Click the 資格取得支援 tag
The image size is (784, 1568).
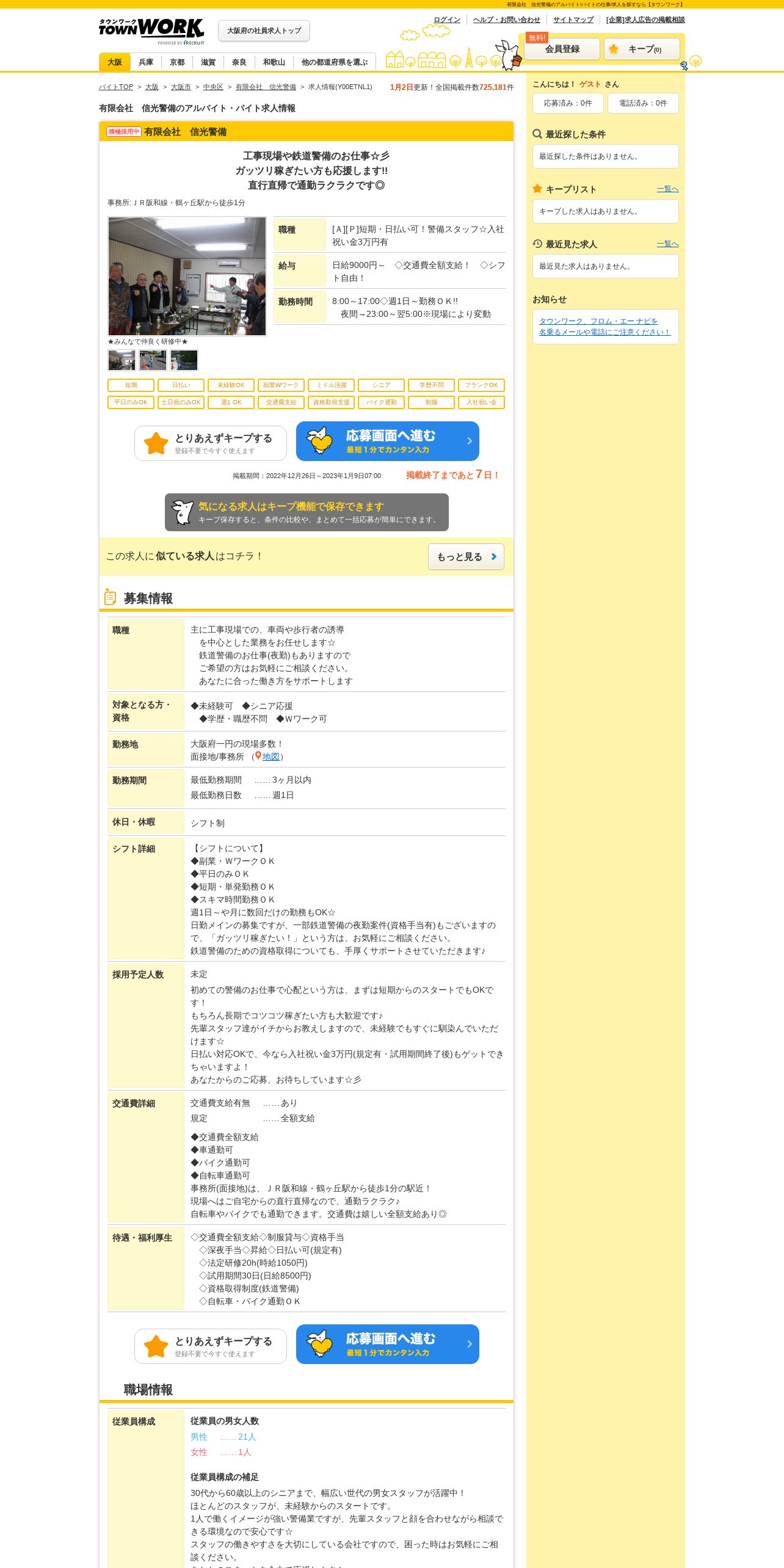click(x=331, y=402)
